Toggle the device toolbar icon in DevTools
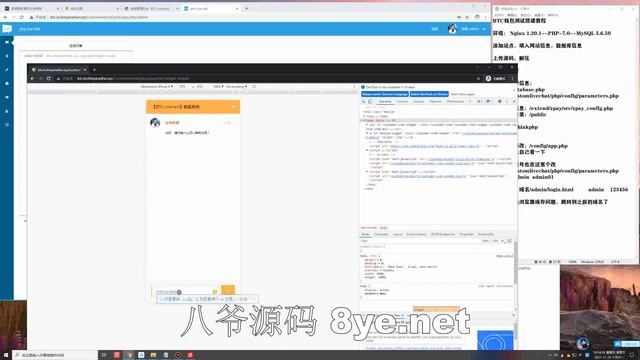This screenshot has height=360, width=640. point(371,101)
